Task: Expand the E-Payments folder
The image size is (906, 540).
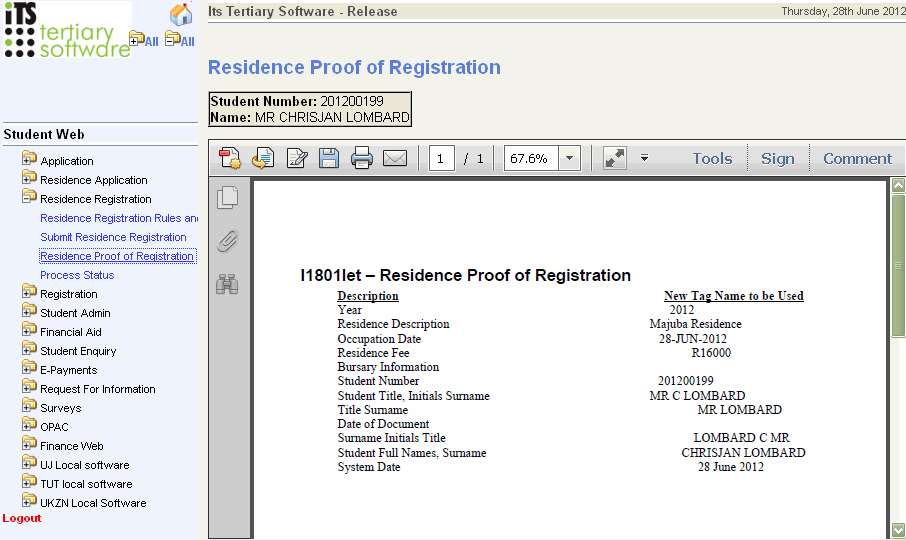Action: [29, 367]
